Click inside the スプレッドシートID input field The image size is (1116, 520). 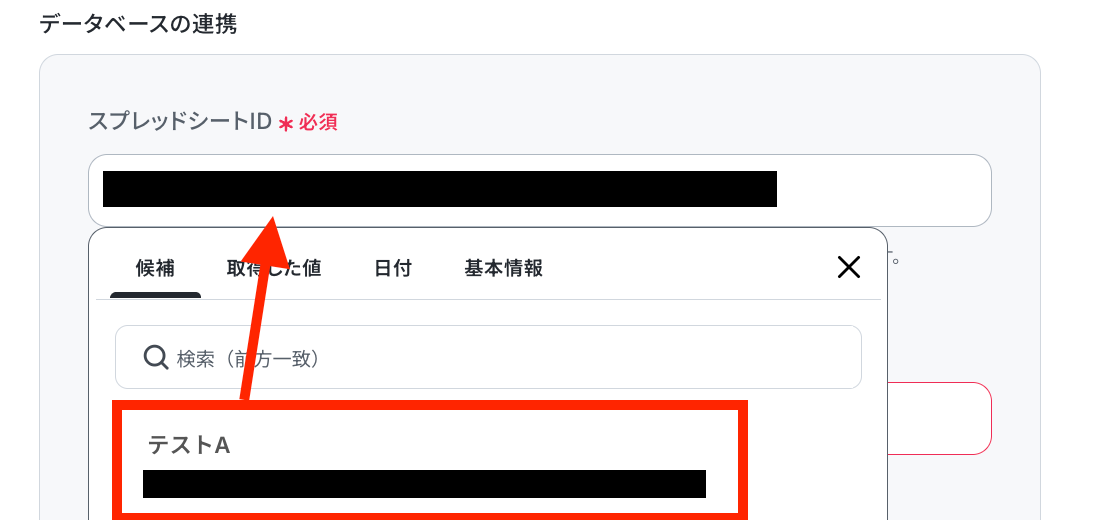(x=539, y=190)
